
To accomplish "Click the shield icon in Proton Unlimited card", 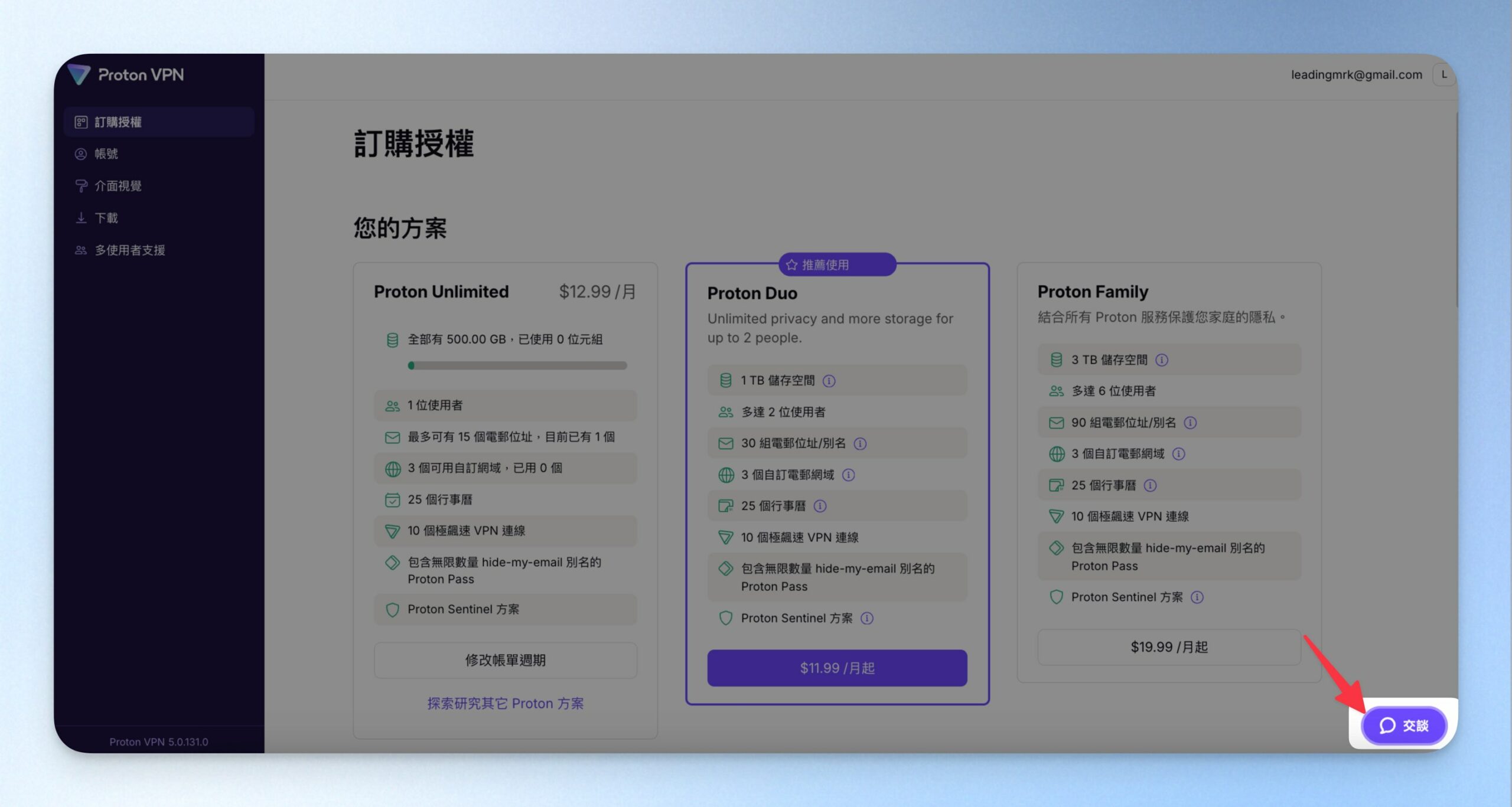I will tap(392, 610).
